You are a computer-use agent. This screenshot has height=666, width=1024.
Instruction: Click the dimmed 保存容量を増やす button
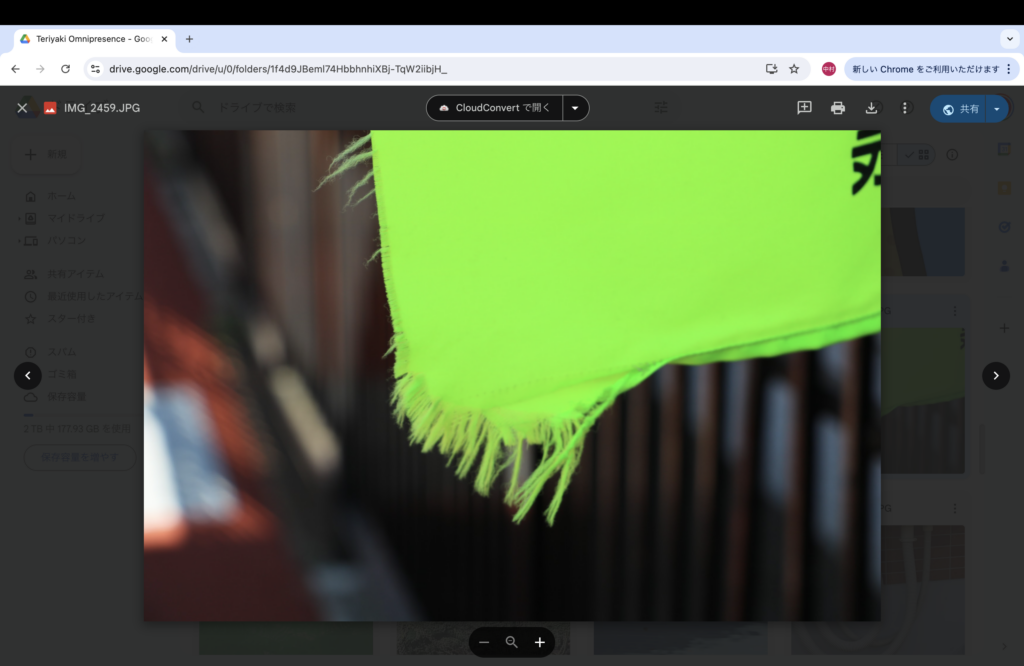click(80, 458)
